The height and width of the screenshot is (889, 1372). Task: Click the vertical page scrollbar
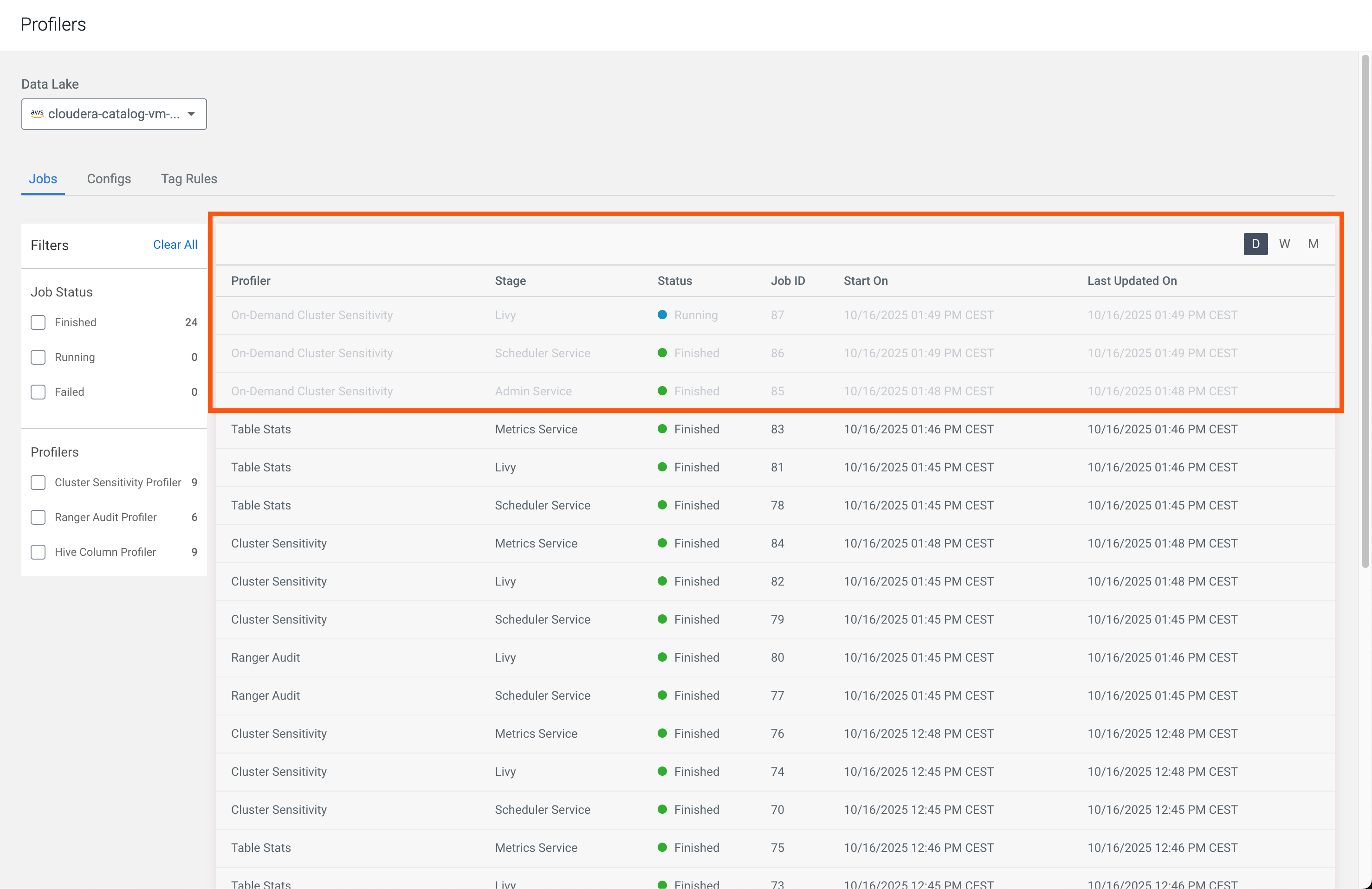(x=1365, y=311)
